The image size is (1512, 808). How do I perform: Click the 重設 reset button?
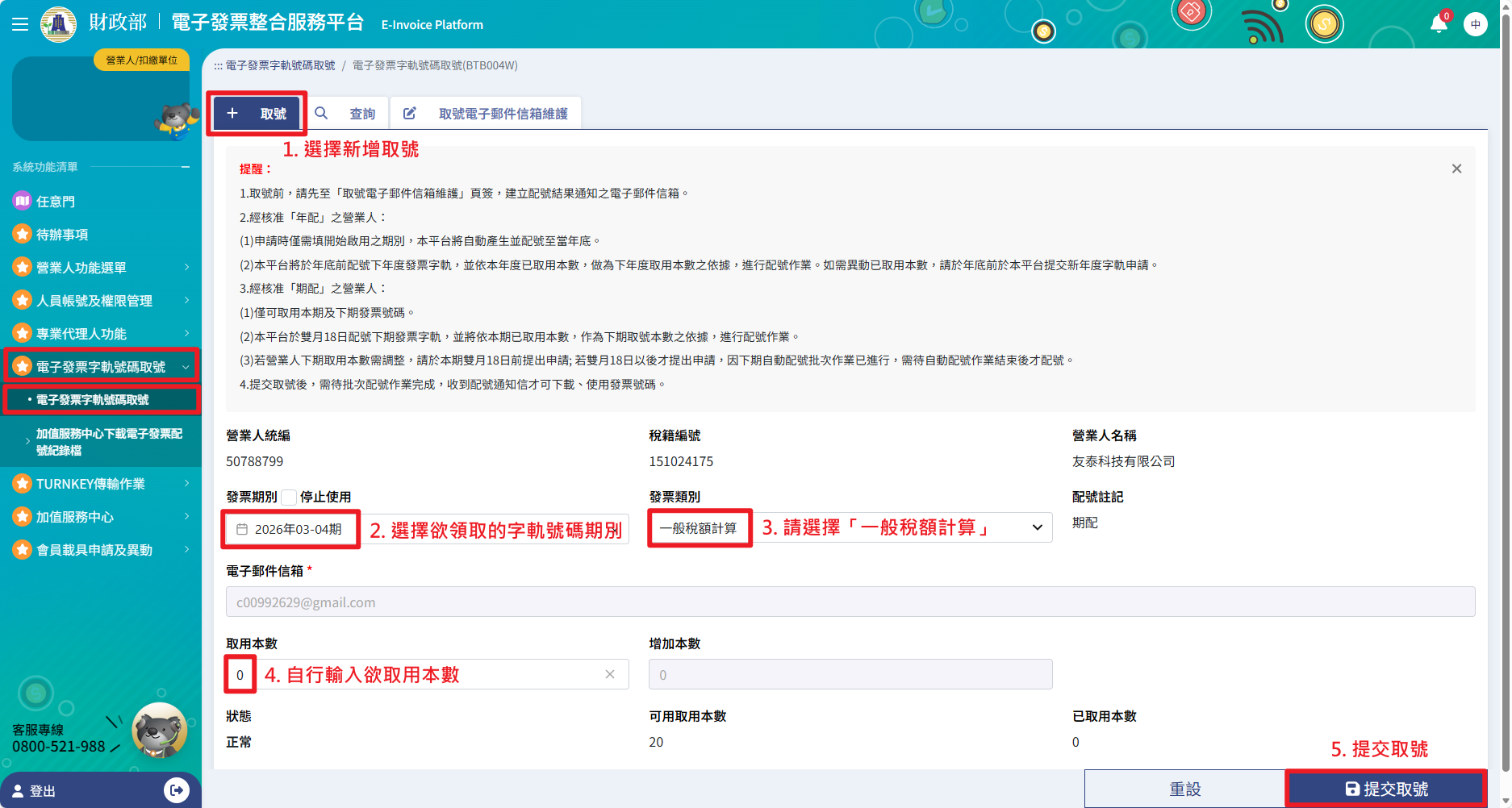click(1184, 789)
